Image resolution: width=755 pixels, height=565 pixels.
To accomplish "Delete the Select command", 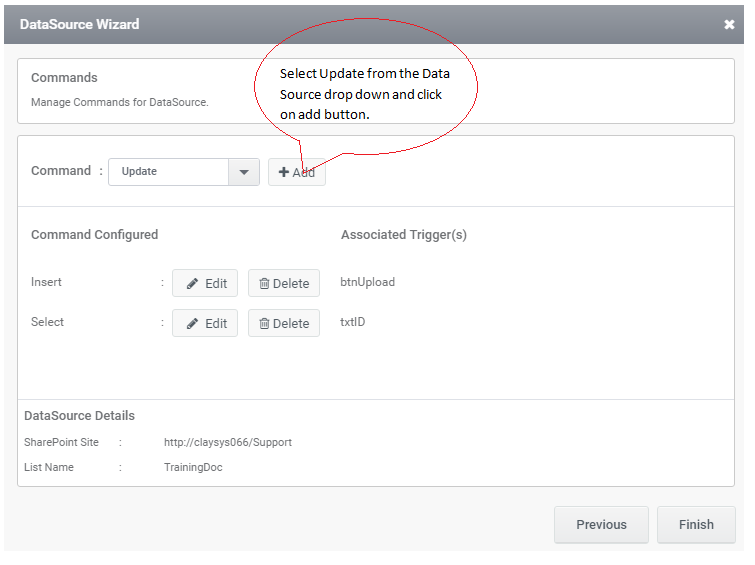I will tap(284, 323).
